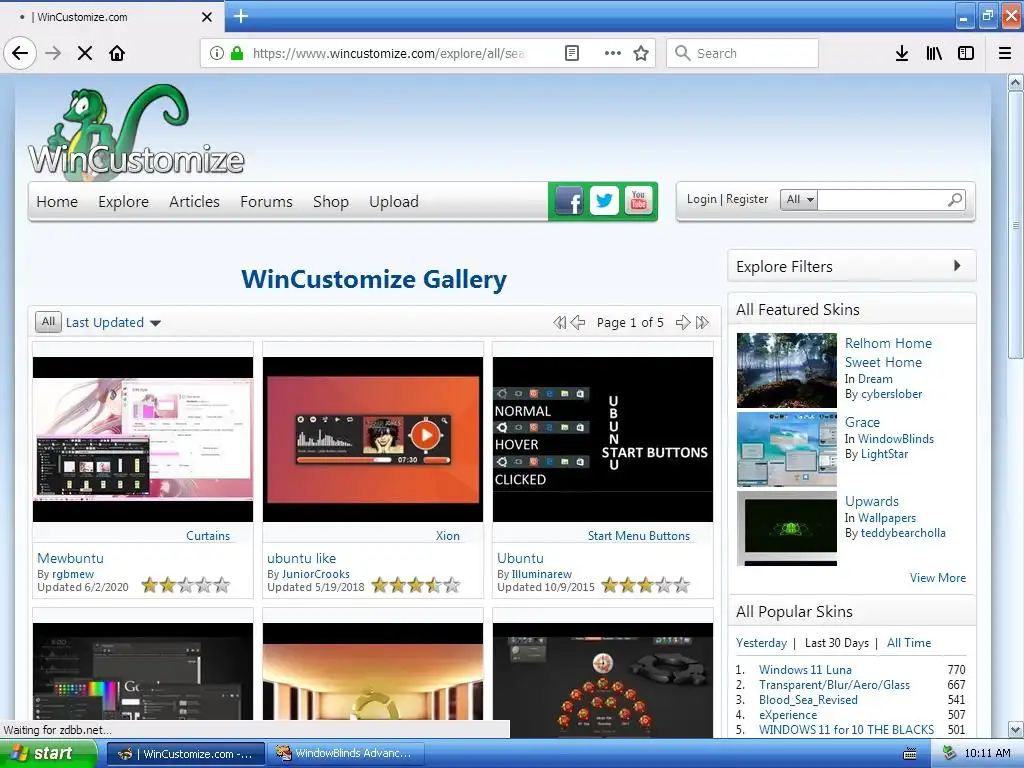Open Relhom Home Sweet Home link
This screenshot has width=1024, height=768.
click(888, 352)
